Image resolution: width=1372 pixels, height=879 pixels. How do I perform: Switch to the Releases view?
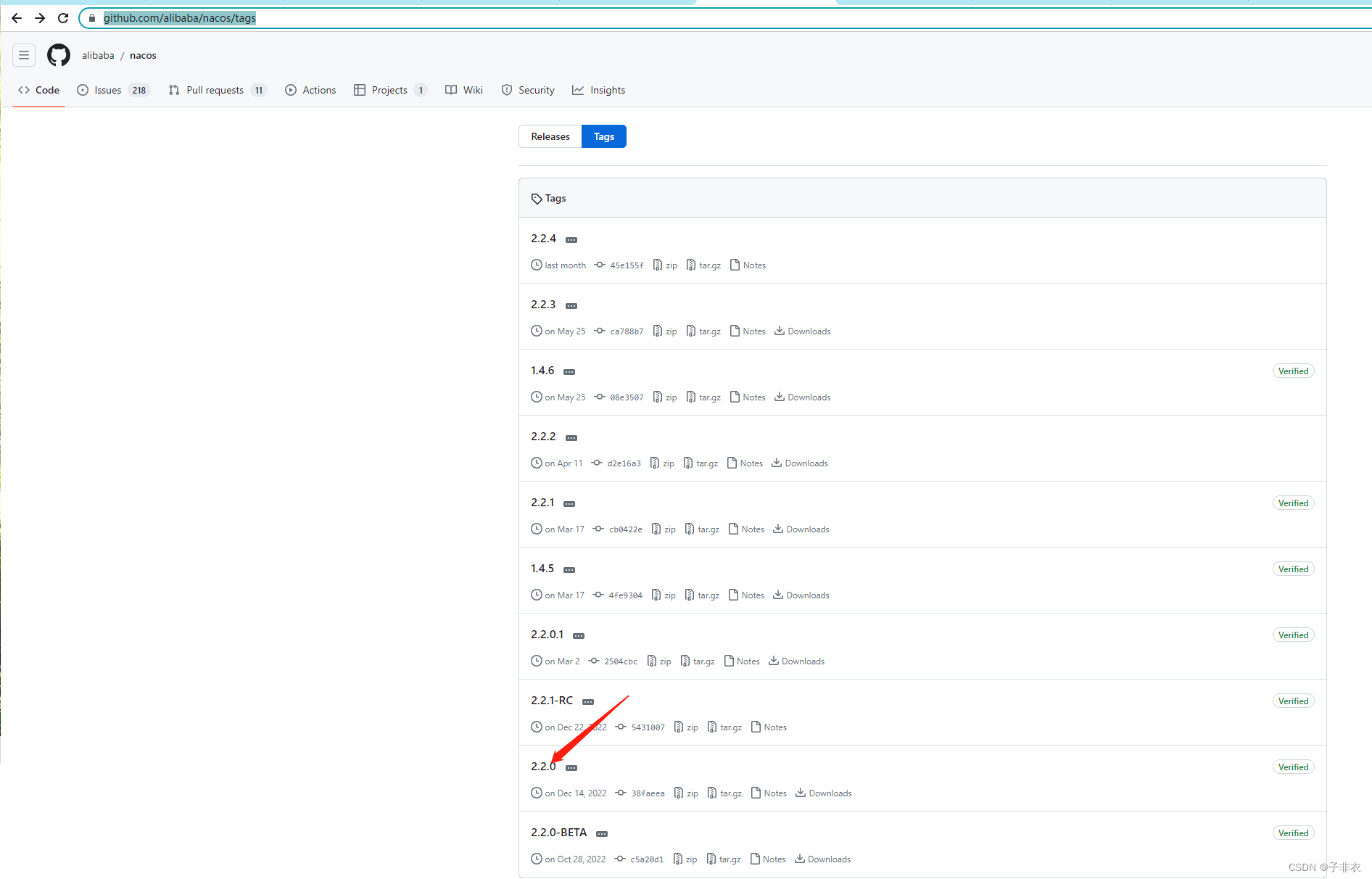550,136
